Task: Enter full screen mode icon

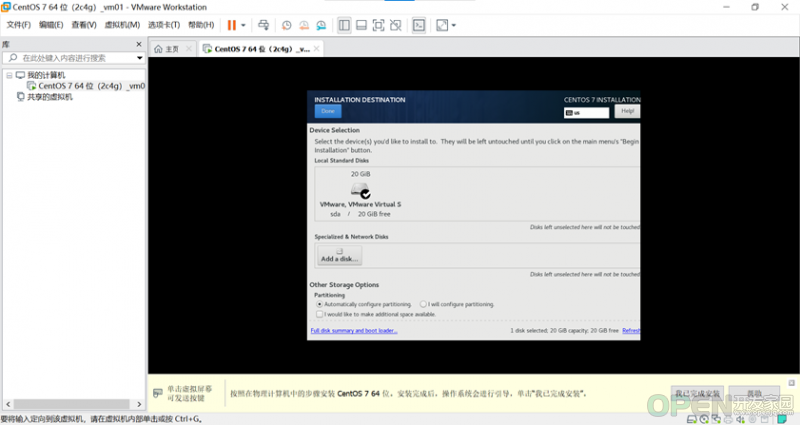Action: 378,25
